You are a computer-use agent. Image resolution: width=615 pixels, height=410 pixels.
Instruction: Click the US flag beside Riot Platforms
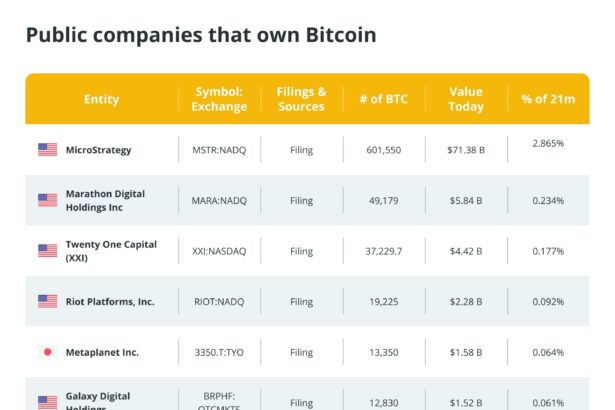coord(47,301)
